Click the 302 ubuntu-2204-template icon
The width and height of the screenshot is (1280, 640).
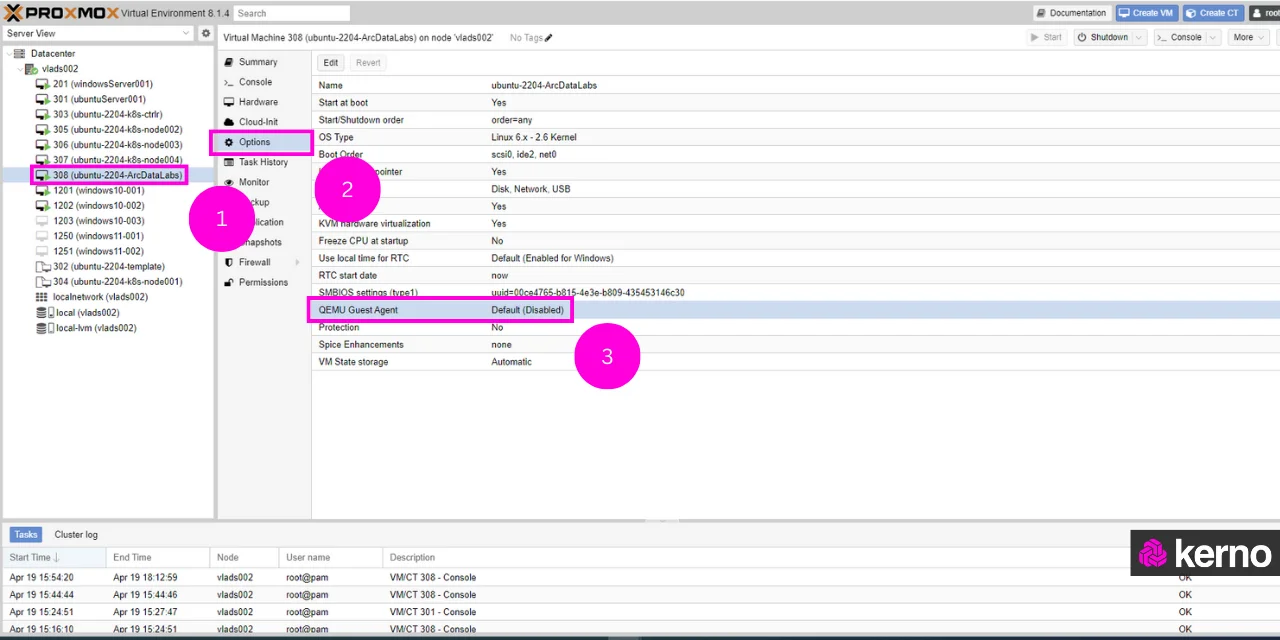coord(42,267)
